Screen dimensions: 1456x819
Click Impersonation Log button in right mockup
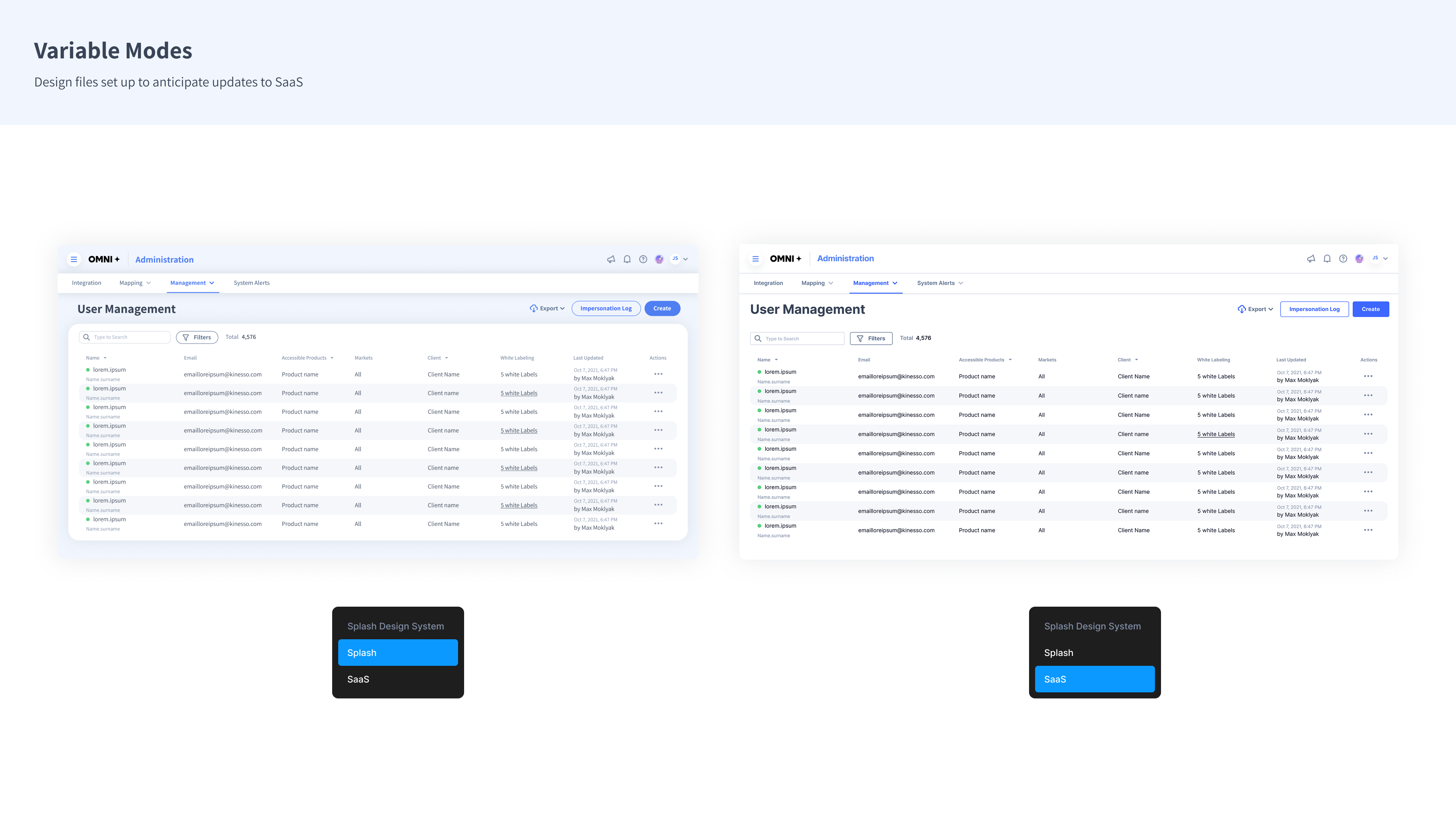(1314, 309)
